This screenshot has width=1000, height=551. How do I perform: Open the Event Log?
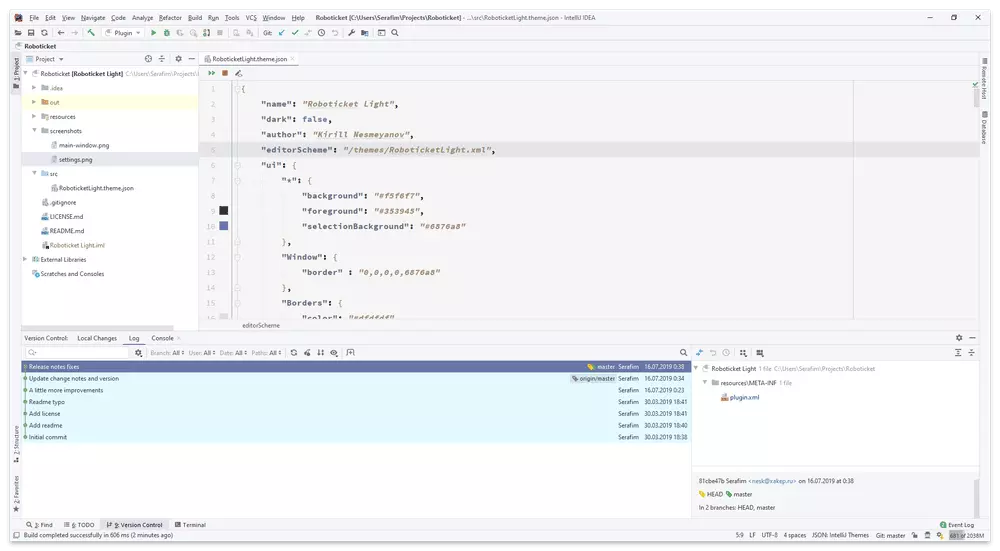point(957,525)
